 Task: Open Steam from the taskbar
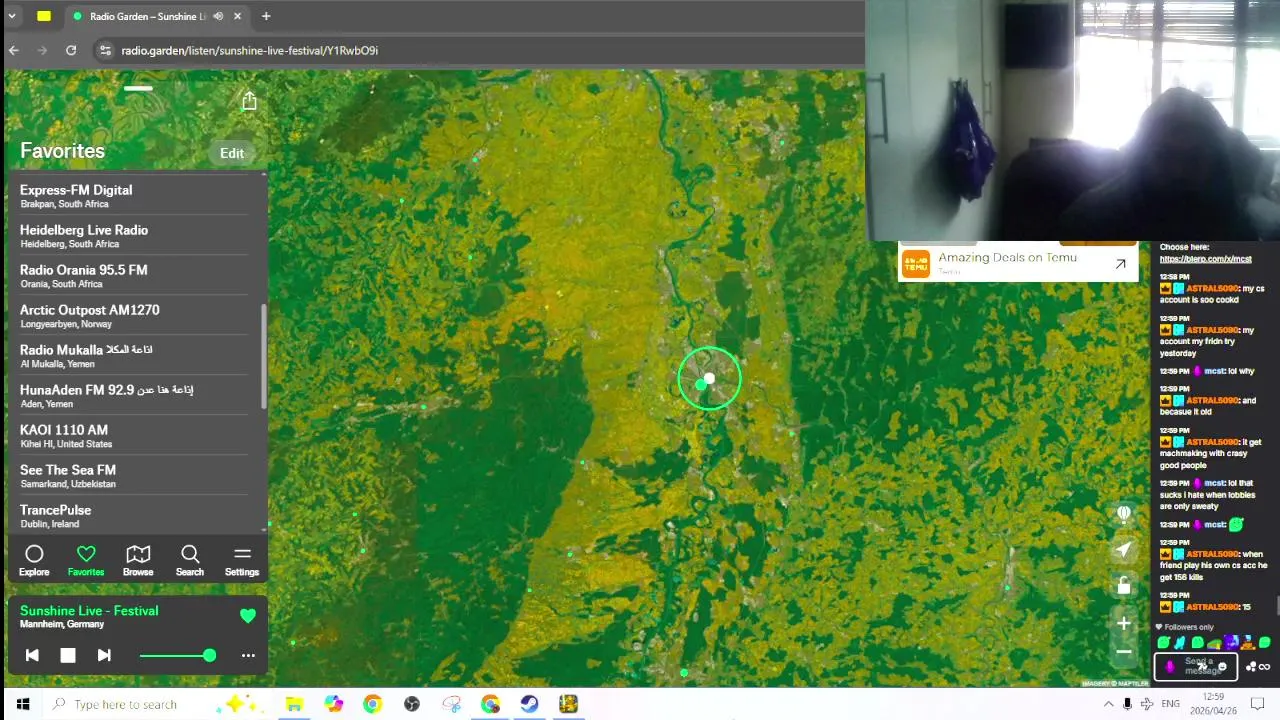529,704
